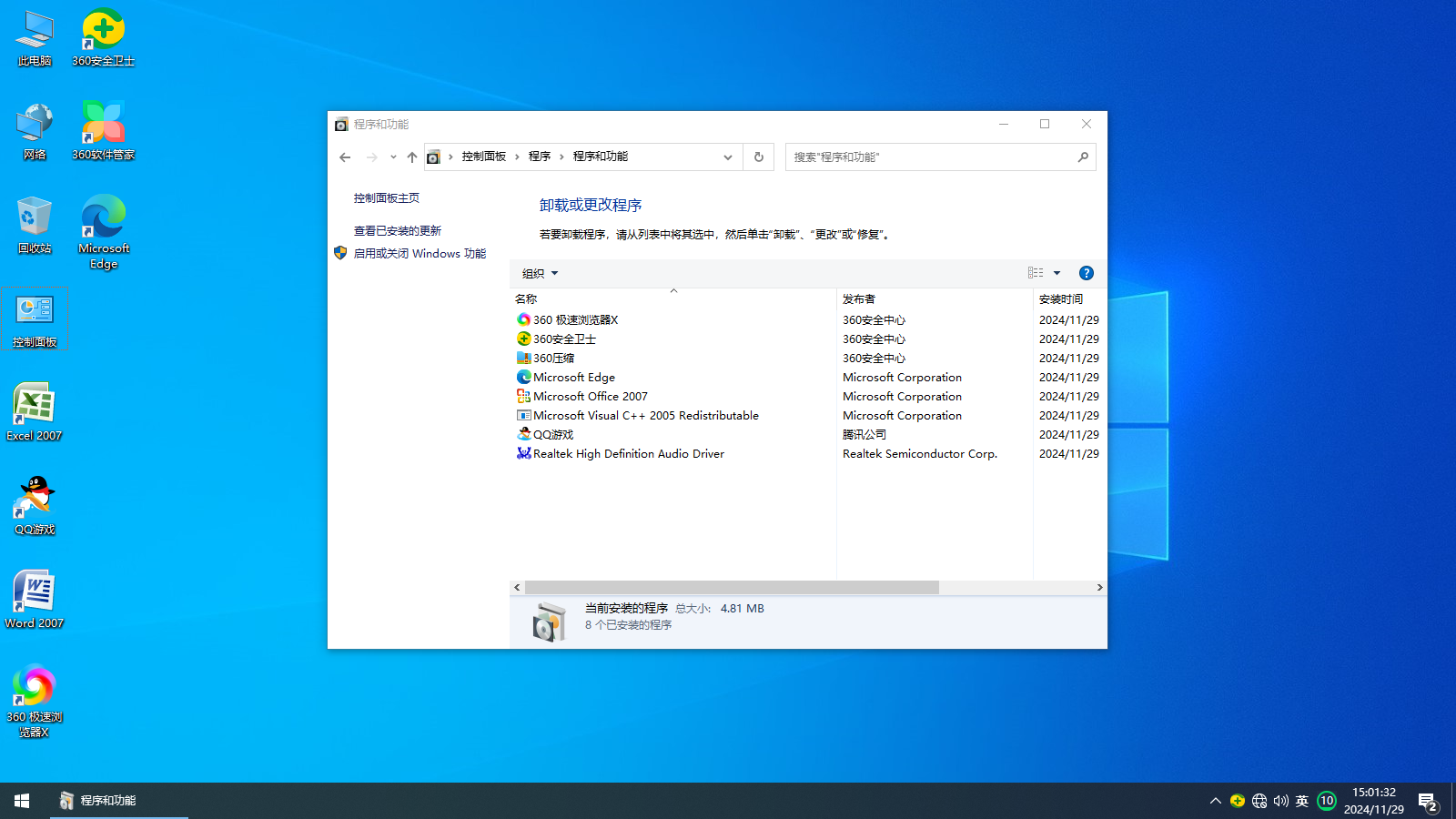The image size is (1456, 819).
Task: Open the 组织 dropdown menu
Action: [x=540, y=273]
